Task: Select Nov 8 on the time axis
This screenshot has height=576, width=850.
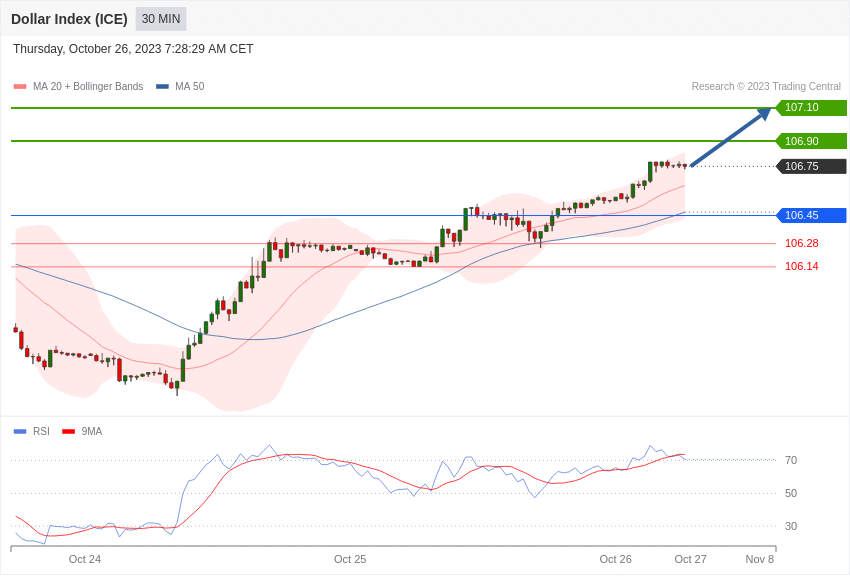Action: click(x=759, y=559)
